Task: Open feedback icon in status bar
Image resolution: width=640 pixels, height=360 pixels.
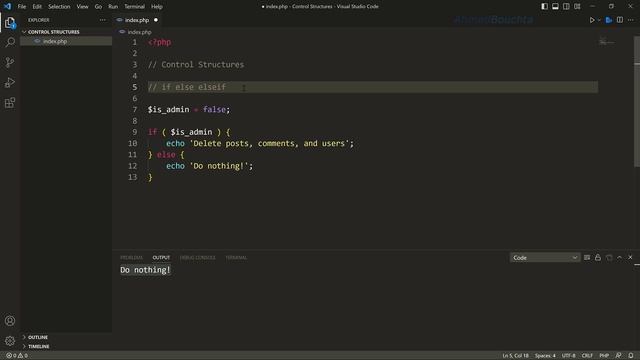Action: coord(619,356)
